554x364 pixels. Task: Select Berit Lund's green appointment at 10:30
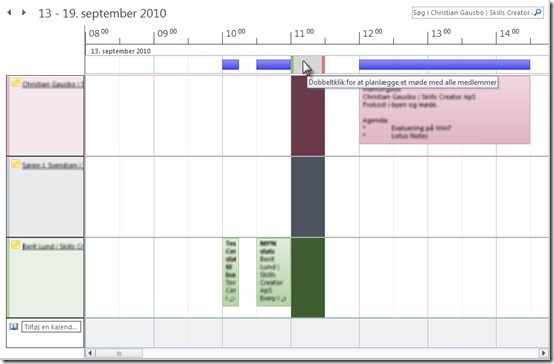(273, 272)
